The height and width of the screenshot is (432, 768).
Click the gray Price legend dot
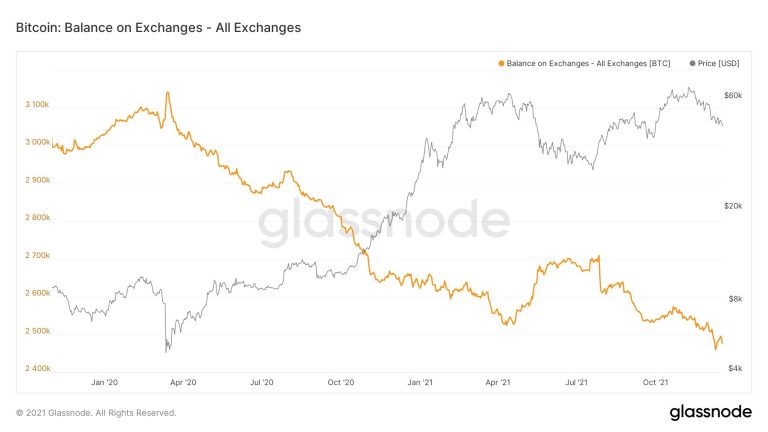(693, 64)
